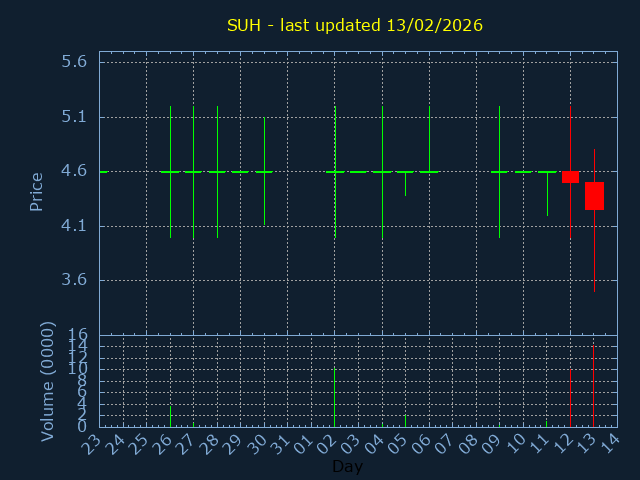
Task: Select the tall green volume bar on day 02
Action: (334, 397)
